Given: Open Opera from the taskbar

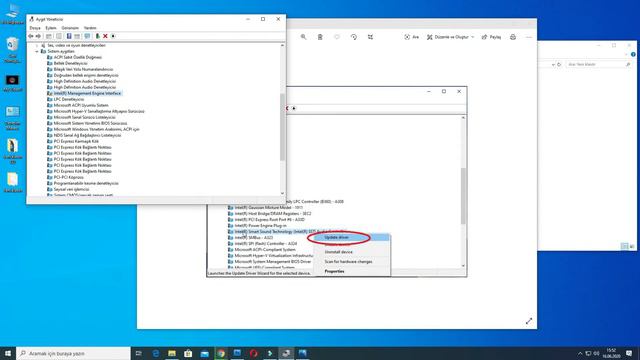Looking at the screenshot, I should click(253, 353).
